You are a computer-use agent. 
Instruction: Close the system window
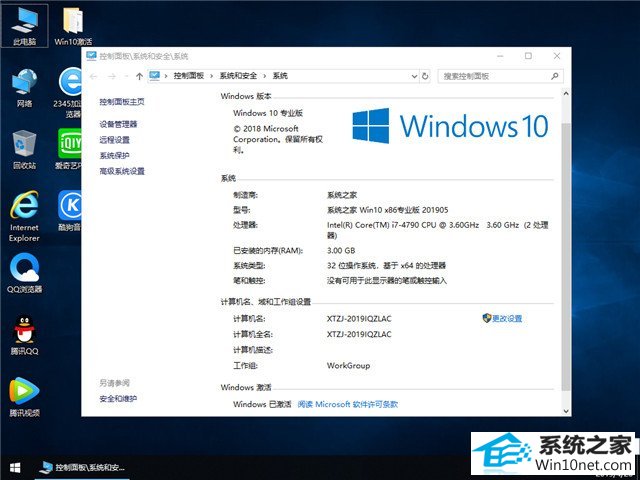557,56
